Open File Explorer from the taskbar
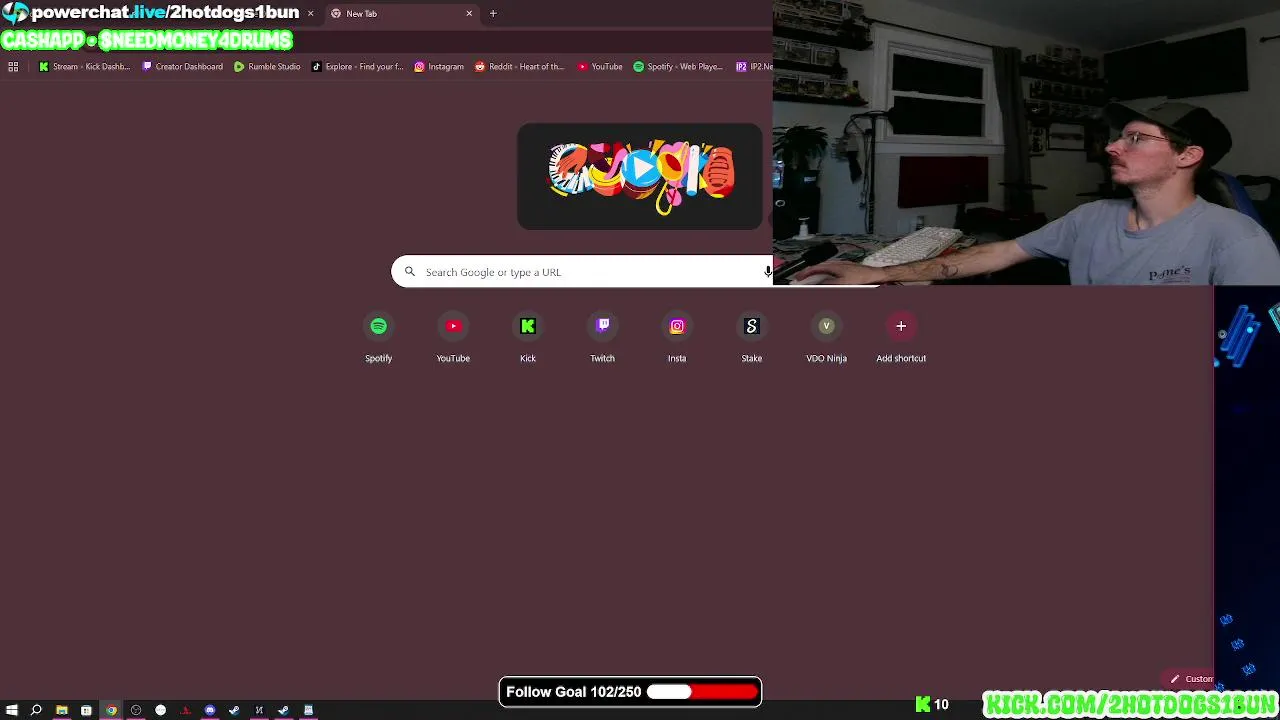Screen dimensions: 1280x720 [x=61, y=711]
